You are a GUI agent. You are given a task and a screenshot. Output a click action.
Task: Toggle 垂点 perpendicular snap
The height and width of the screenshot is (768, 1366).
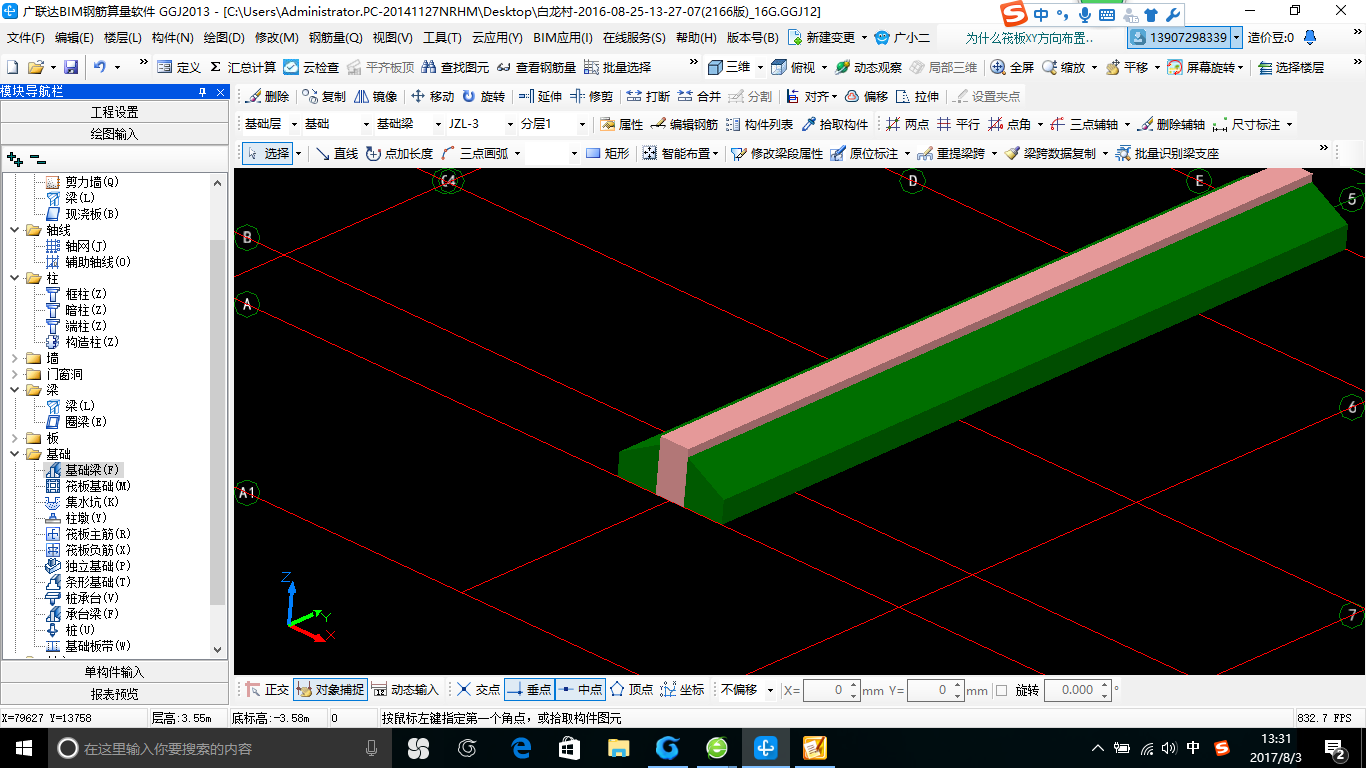click(529, 690)
